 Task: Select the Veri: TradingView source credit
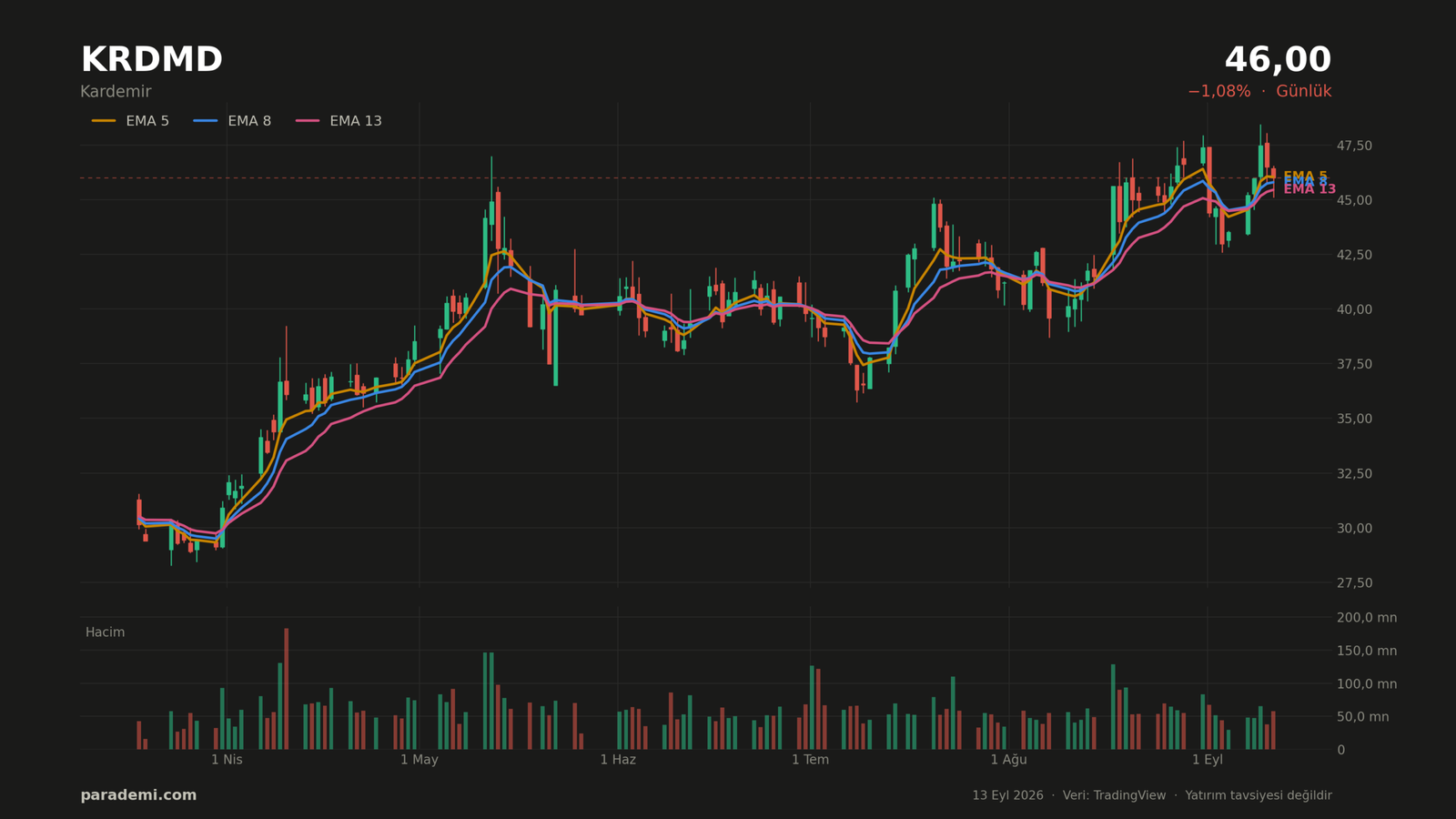[1114, 795]
